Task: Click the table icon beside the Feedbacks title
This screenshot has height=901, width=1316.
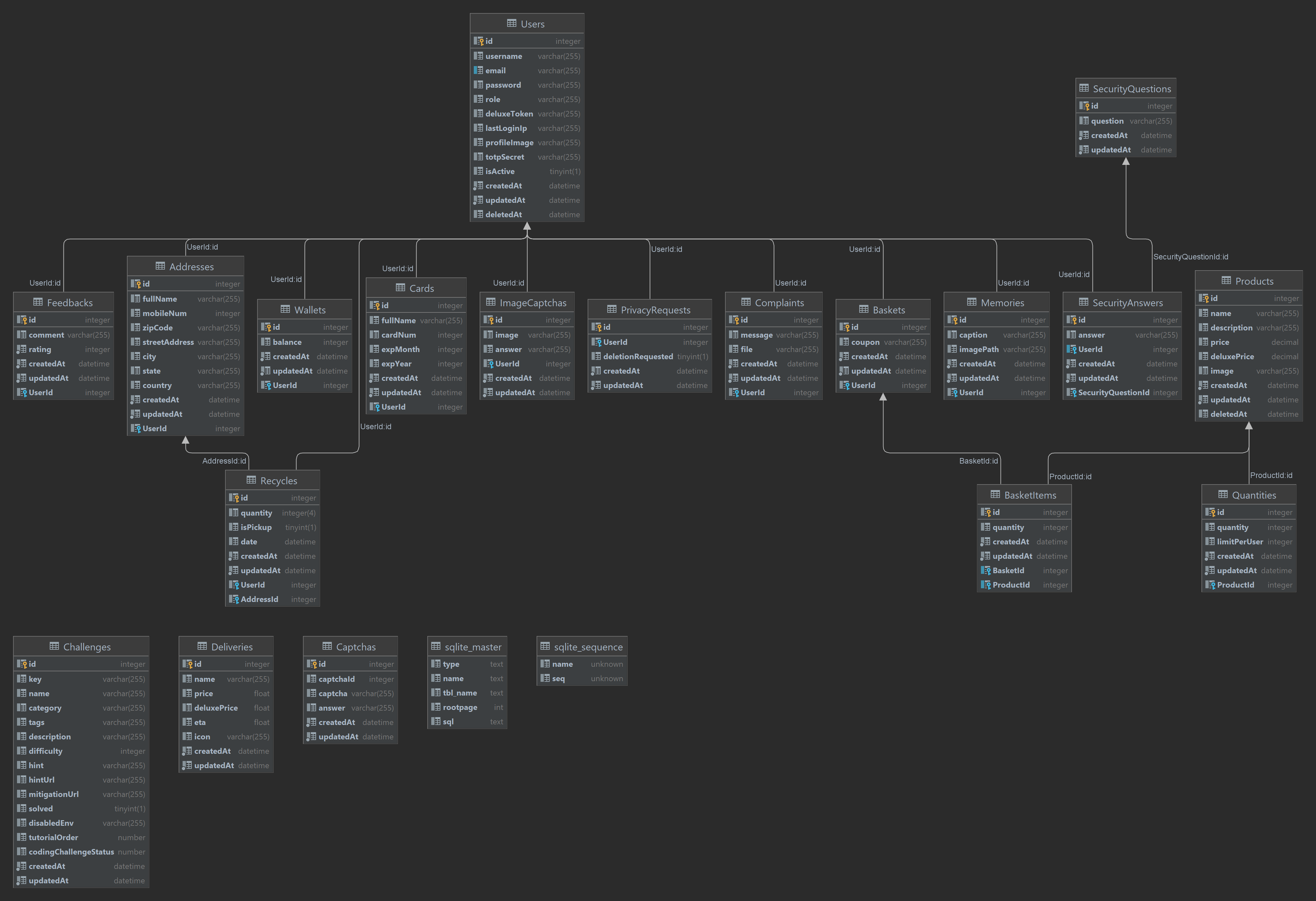Action: pyautogui.click(x=38, y=302)
